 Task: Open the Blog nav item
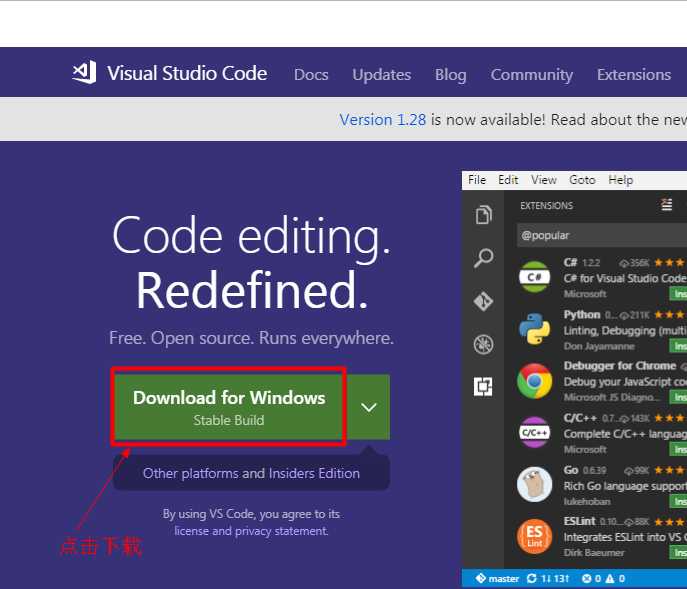(x=450, y=75)
